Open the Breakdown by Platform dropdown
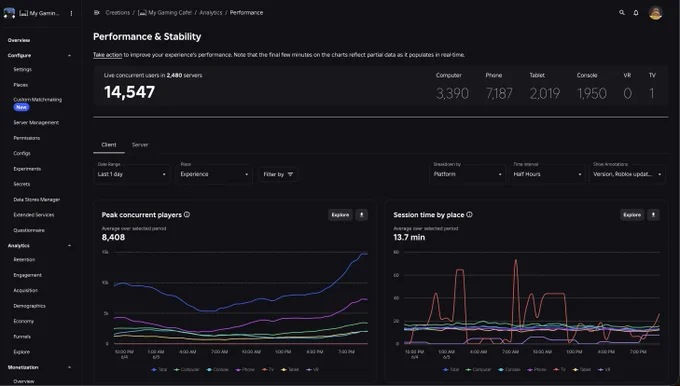Image resolution: width=680 pixels, height=386 pixels. point(468,174)
